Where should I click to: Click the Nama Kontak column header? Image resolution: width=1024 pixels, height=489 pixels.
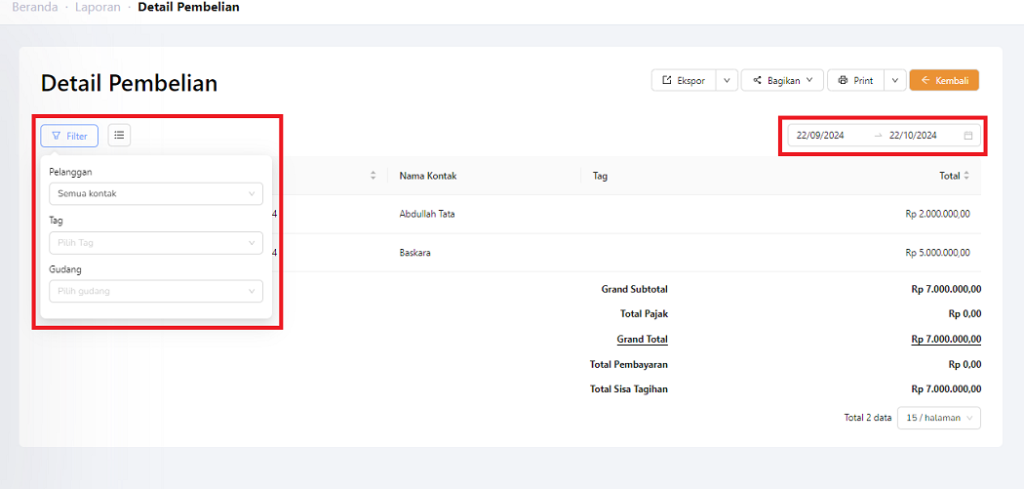click(x=428, y=176)
